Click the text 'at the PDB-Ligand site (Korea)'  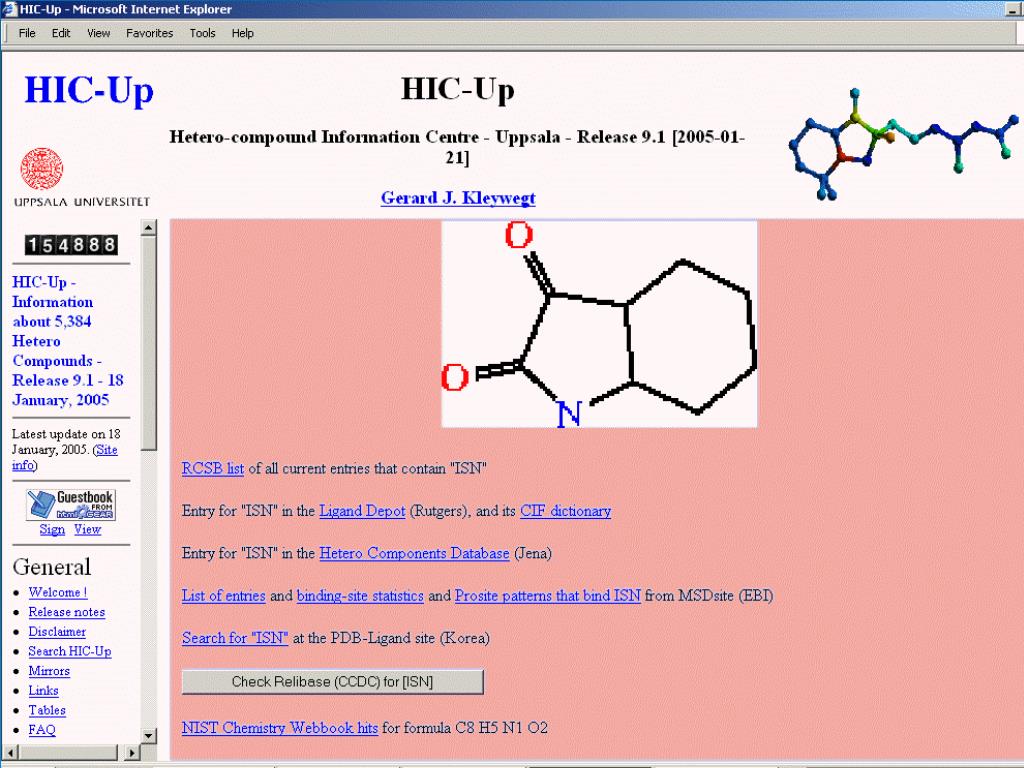(x=391, y=638)
